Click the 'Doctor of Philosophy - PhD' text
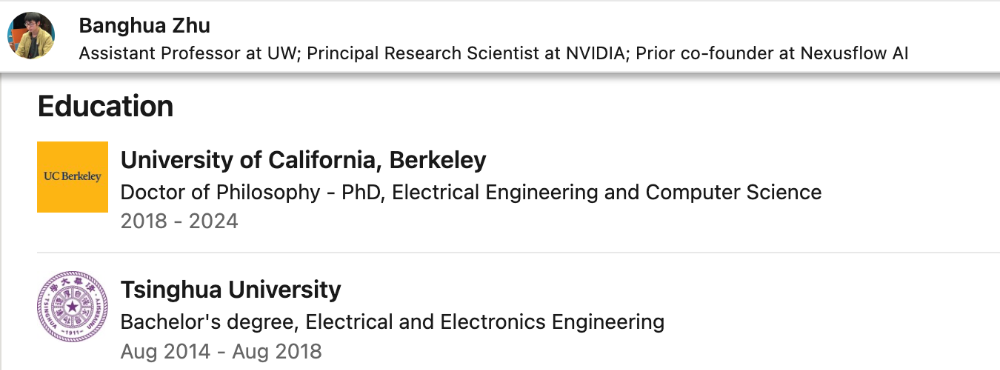The width and height of the screenshot is (1000, 370). [x=253, y=191]
